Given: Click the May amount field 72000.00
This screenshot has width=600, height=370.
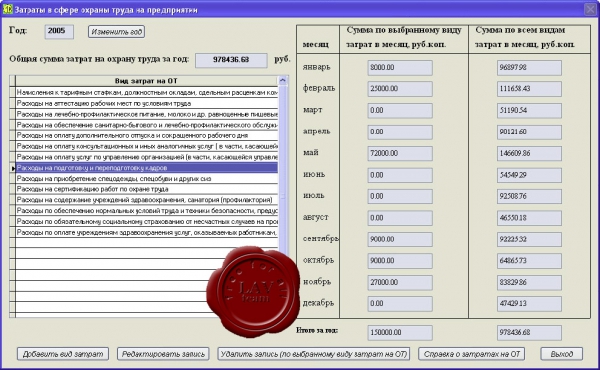Looking at the screenshot, I should click(x=400, y=153).
